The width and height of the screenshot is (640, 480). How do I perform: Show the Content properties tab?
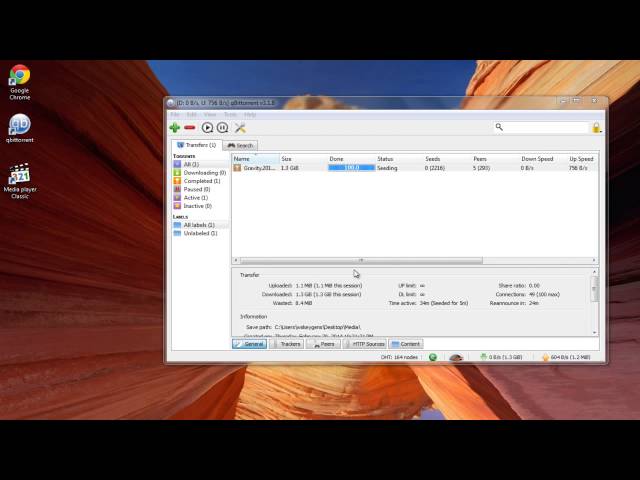point(406,344)
